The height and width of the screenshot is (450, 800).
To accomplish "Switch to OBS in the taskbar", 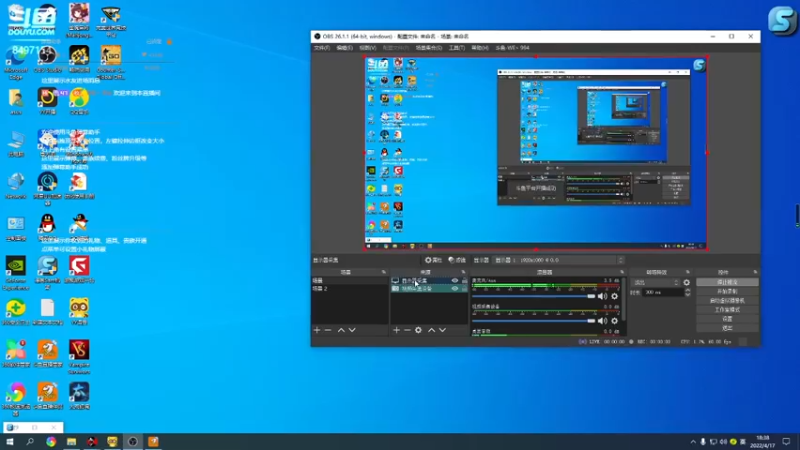I will [133, 442].
